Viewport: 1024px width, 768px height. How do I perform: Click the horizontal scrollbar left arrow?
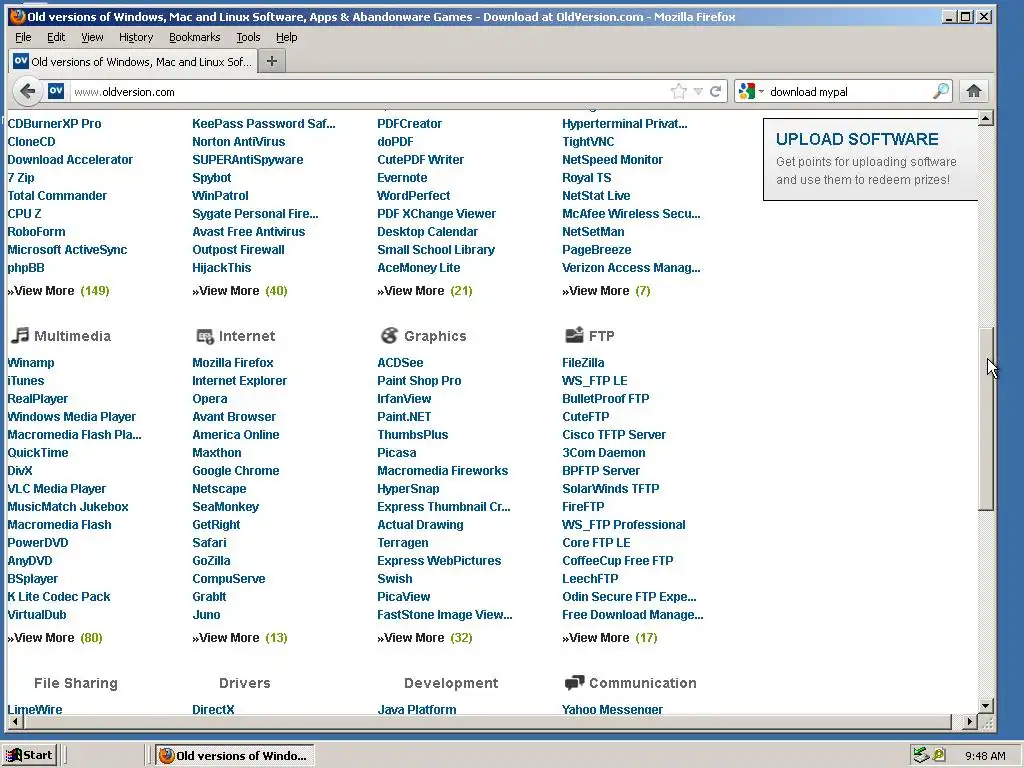(x=14, y=722)
